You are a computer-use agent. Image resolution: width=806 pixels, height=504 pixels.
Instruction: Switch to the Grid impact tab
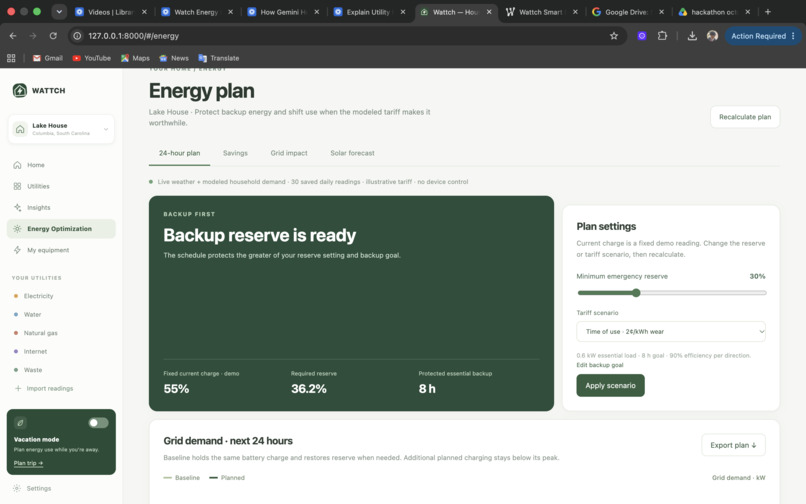tap(289, 153)
